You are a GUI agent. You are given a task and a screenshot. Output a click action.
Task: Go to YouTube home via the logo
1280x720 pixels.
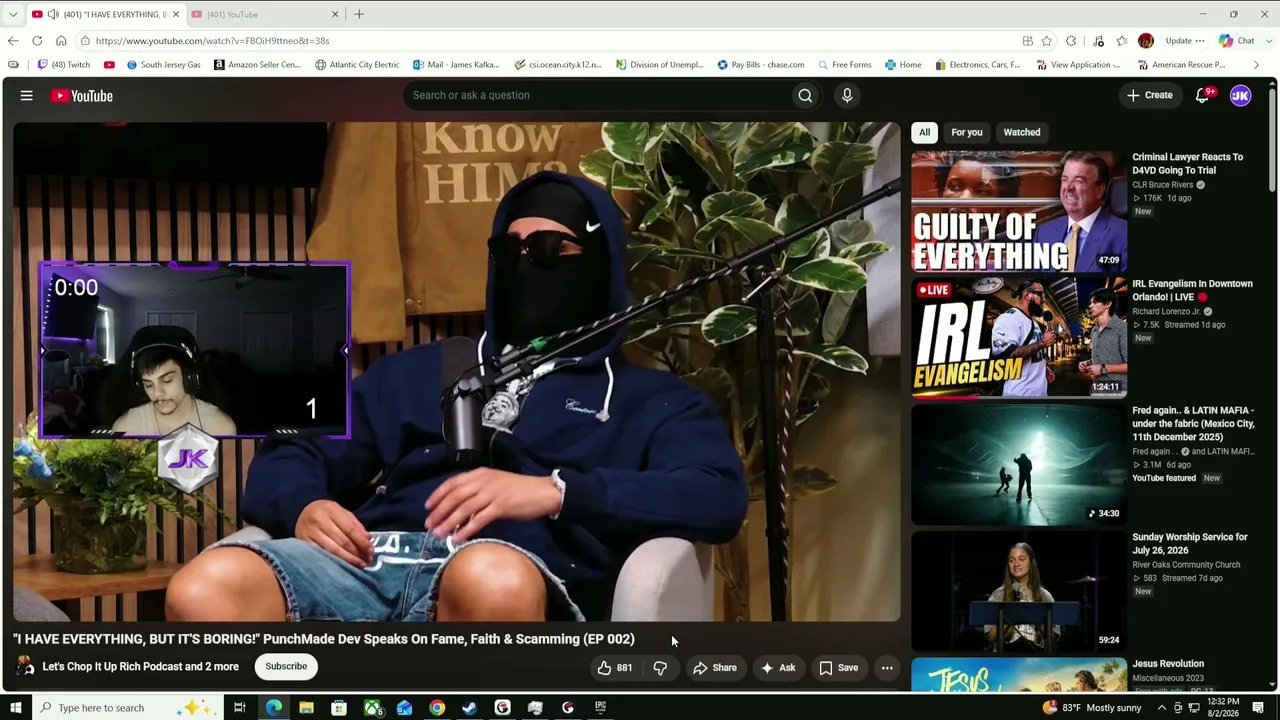point(82,96)
